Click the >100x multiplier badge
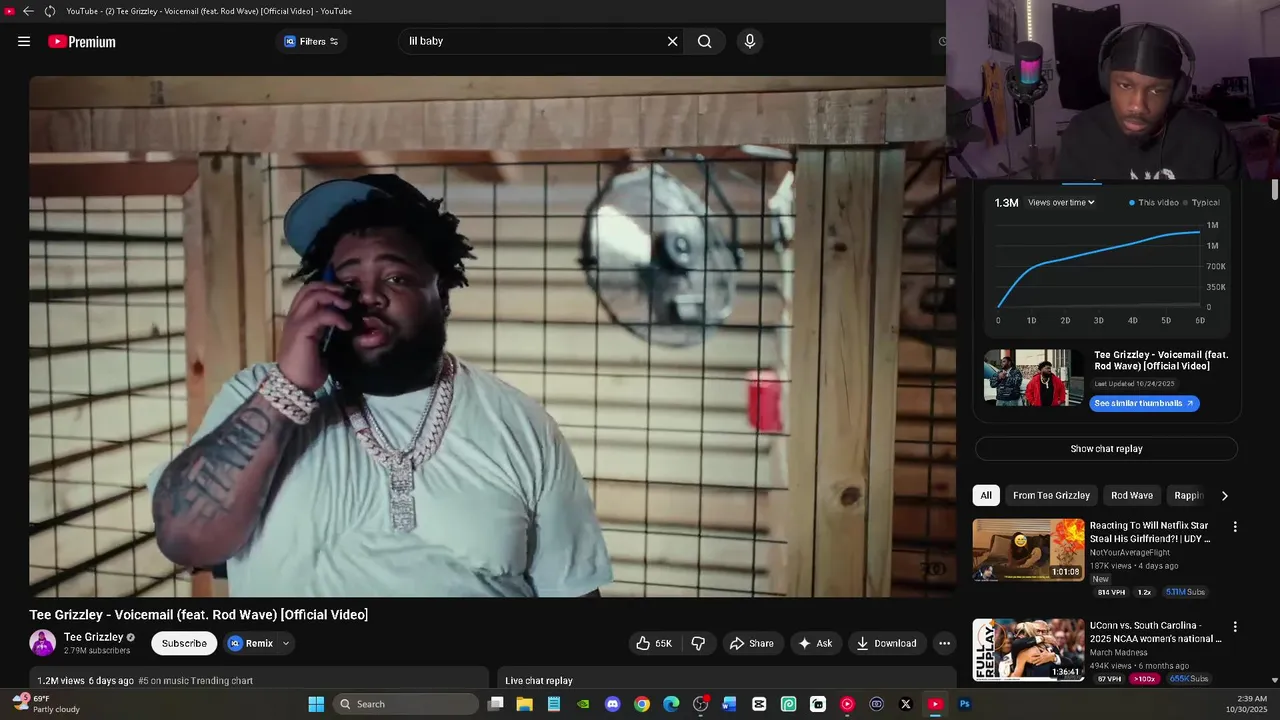 click(1144, 679)
